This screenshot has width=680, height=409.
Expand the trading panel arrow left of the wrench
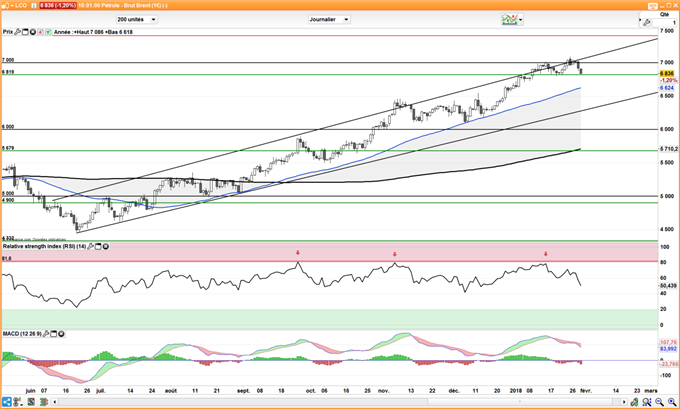(x=639, y=20)
